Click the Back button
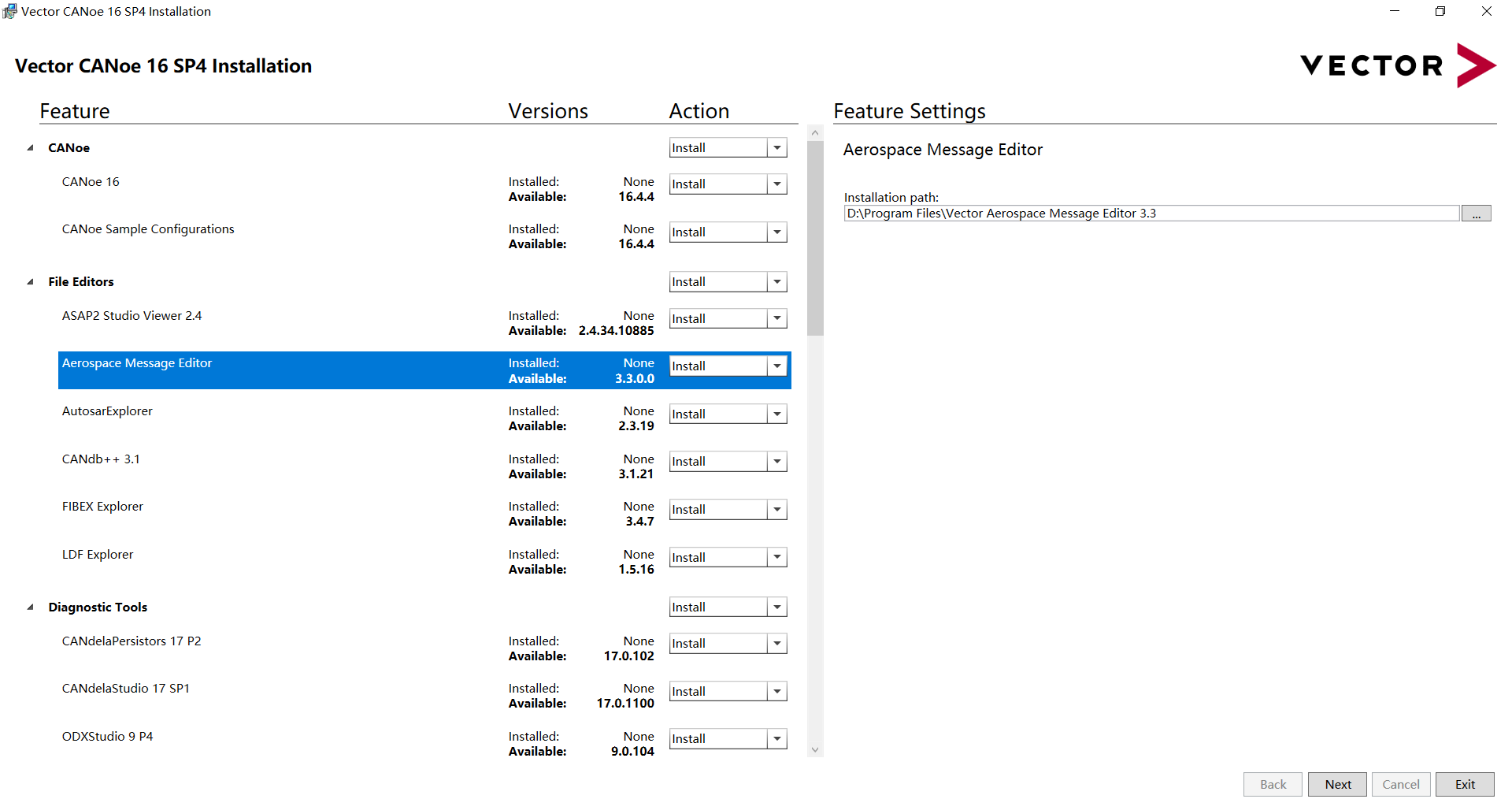 click(1273, 785)
